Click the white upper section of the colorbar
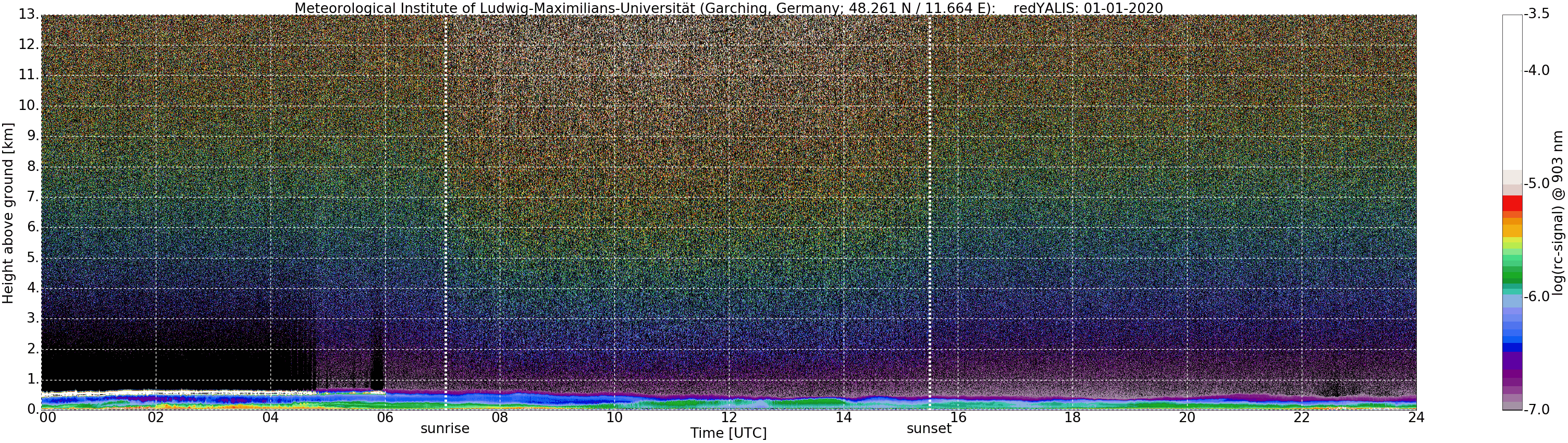This screenshot has width=1568, height=443. click(1512, 91)
